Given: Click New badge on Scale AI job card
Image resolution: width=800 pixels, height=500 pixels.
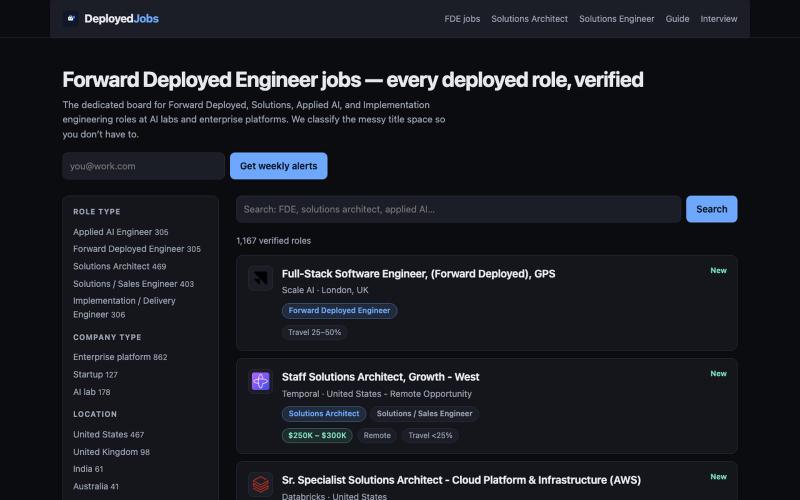Looking at the screenshot, I should [718, 270].
